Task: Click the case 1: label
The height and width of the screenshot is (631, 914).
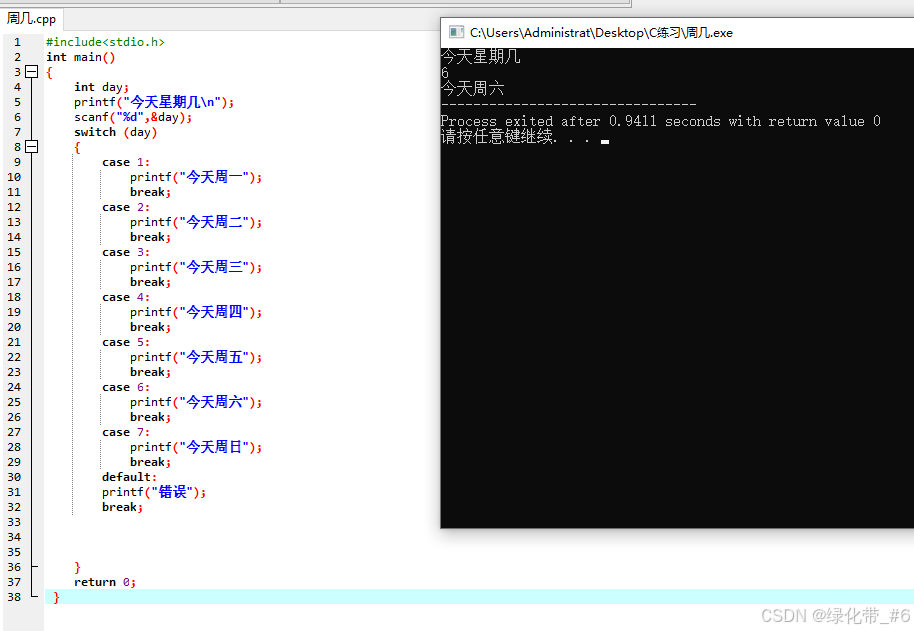Action: coord(126,162)
